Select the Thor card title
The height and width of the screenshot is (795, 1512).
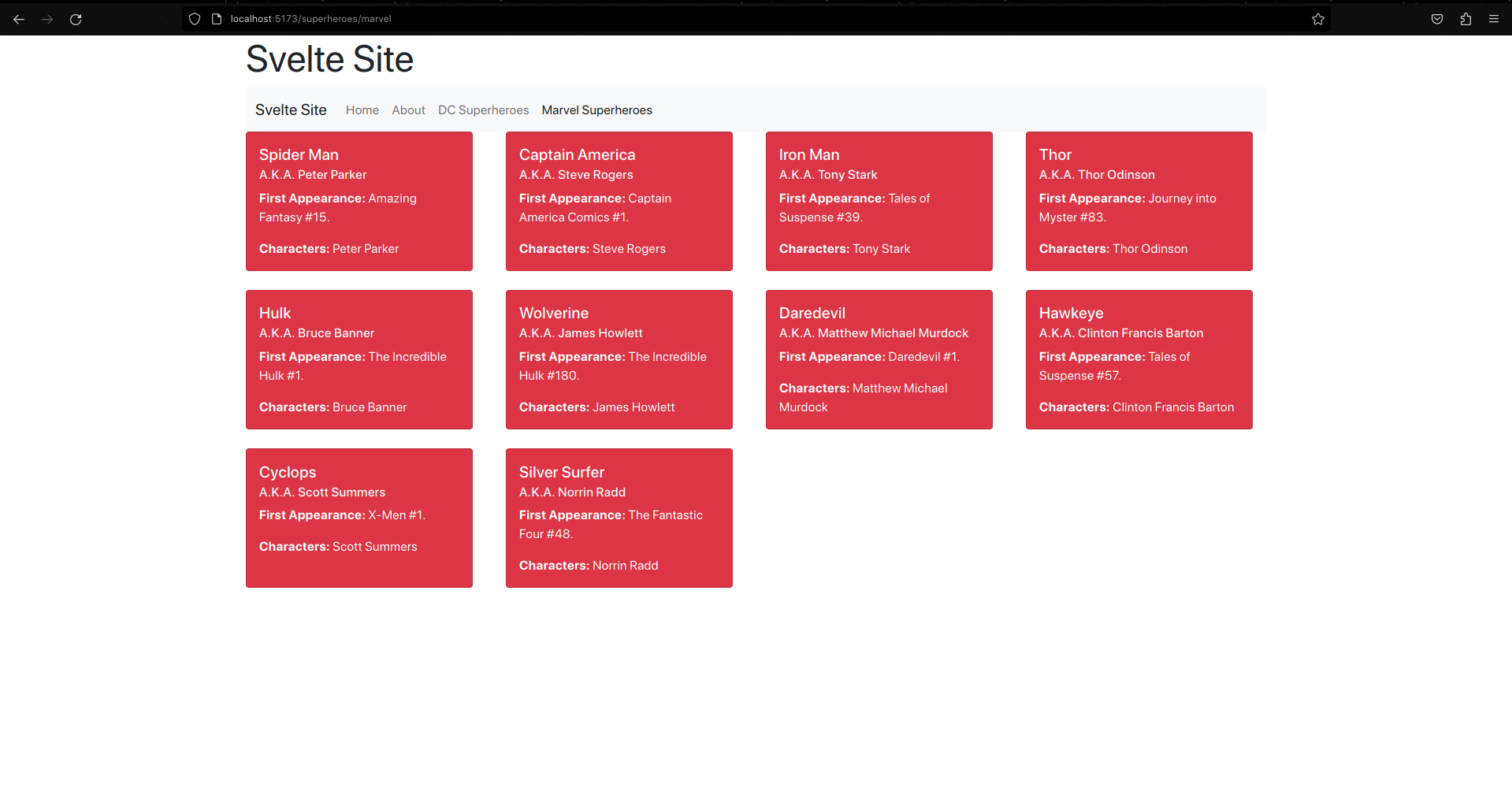pos(1055,155)
